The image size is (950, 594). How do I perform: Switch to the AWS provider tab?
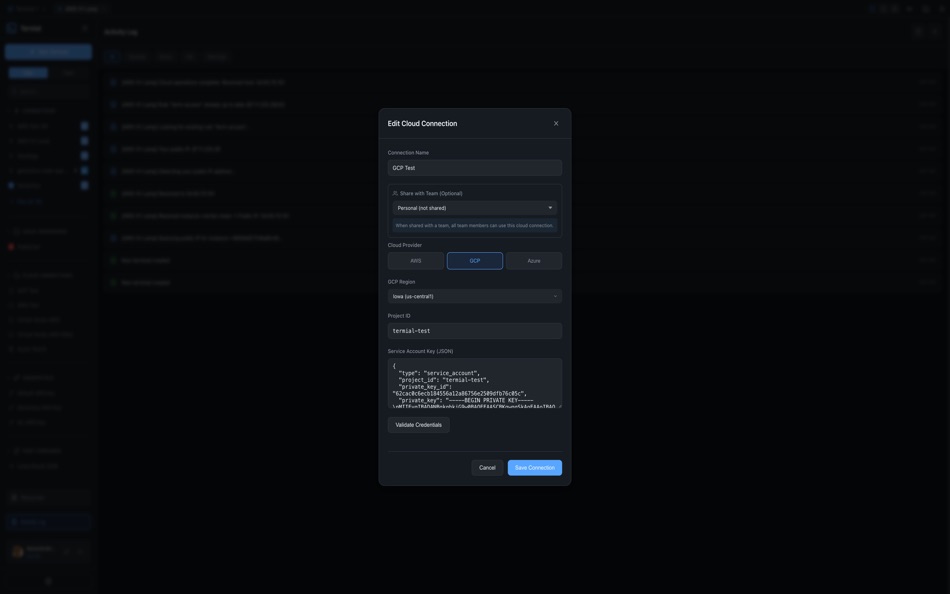[415, 258]
